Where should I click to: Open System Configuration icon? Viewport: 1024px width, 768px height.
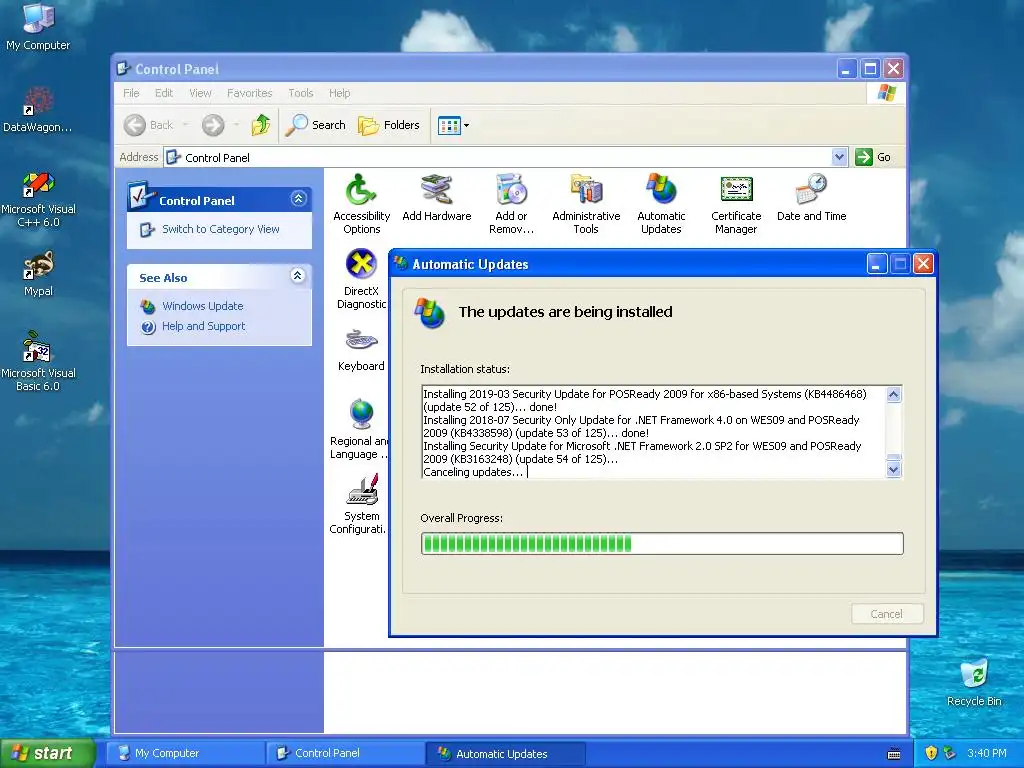358,504
